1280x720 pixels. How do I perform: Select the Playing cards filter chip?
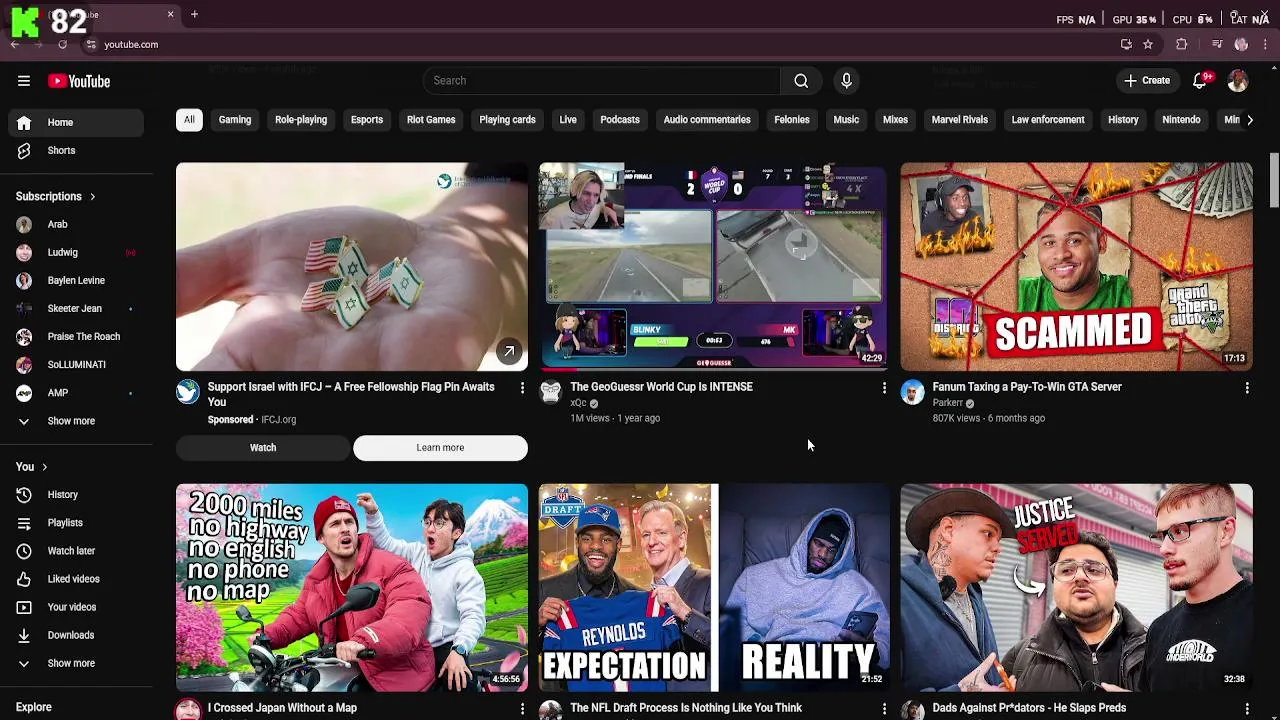507,120
